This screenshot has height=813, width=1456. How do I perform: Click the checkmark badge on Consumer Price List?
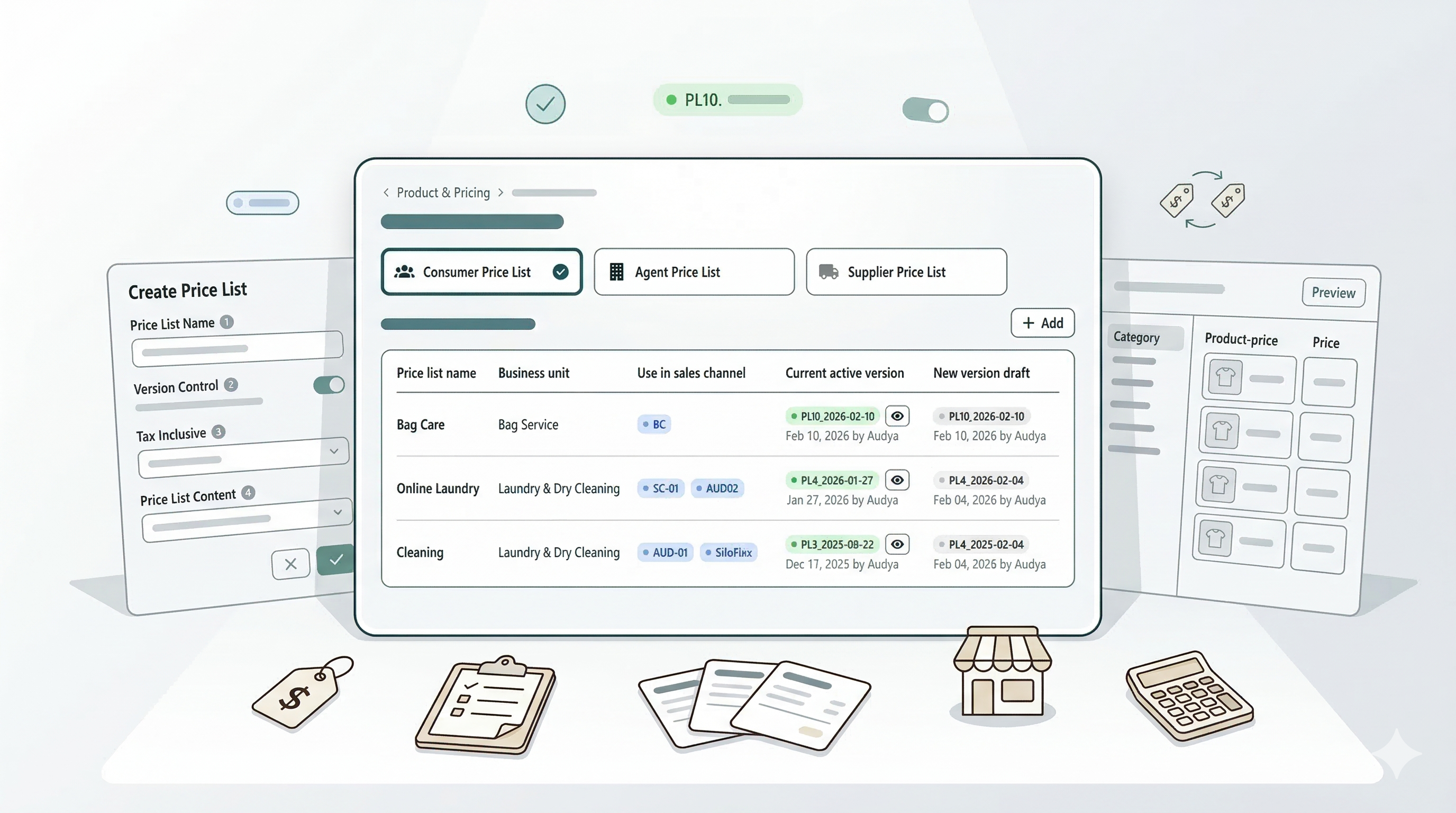coord(560,272)
